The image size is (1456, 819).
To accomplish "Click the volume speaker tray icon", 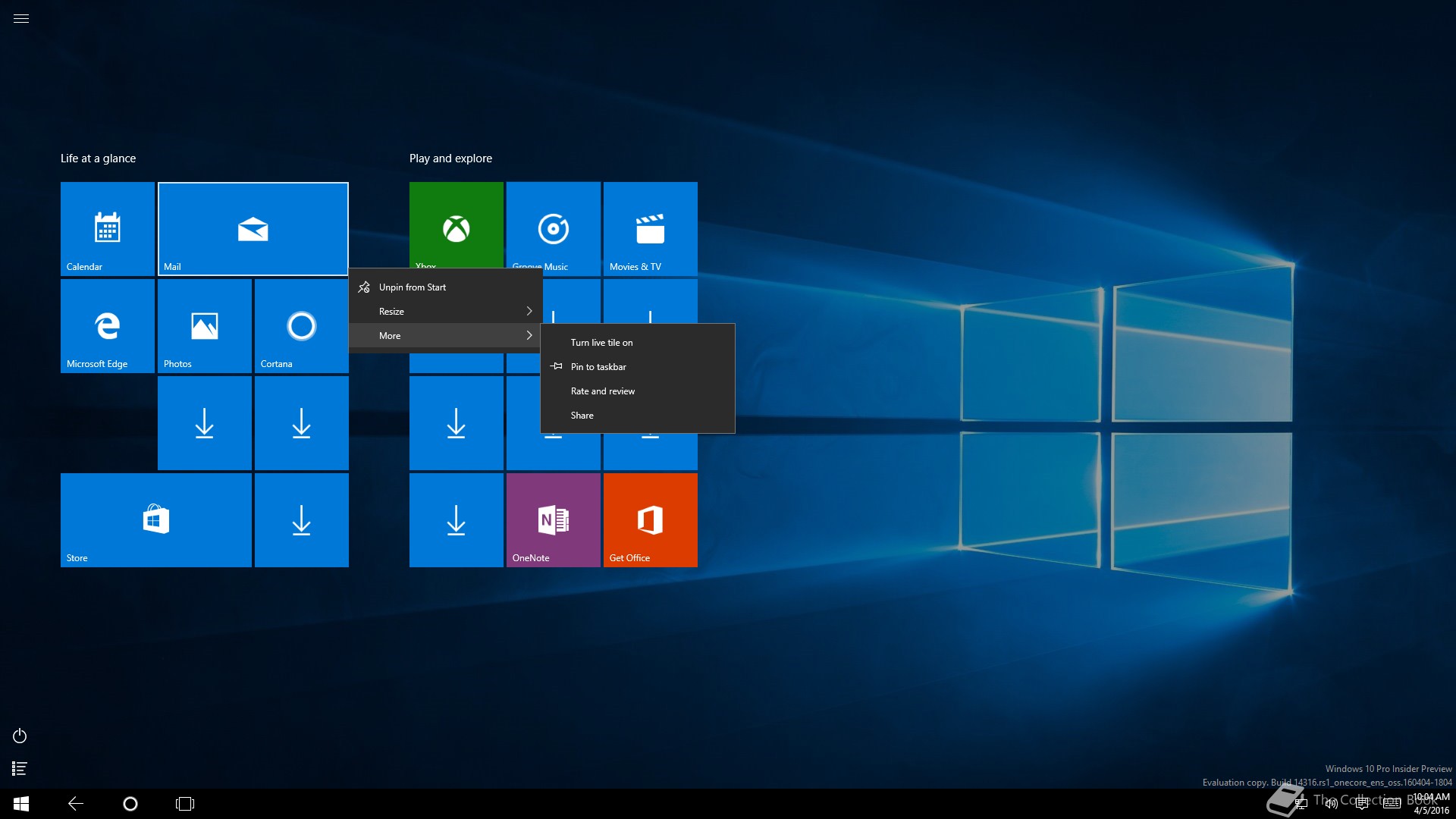I will click(1331, 803).
